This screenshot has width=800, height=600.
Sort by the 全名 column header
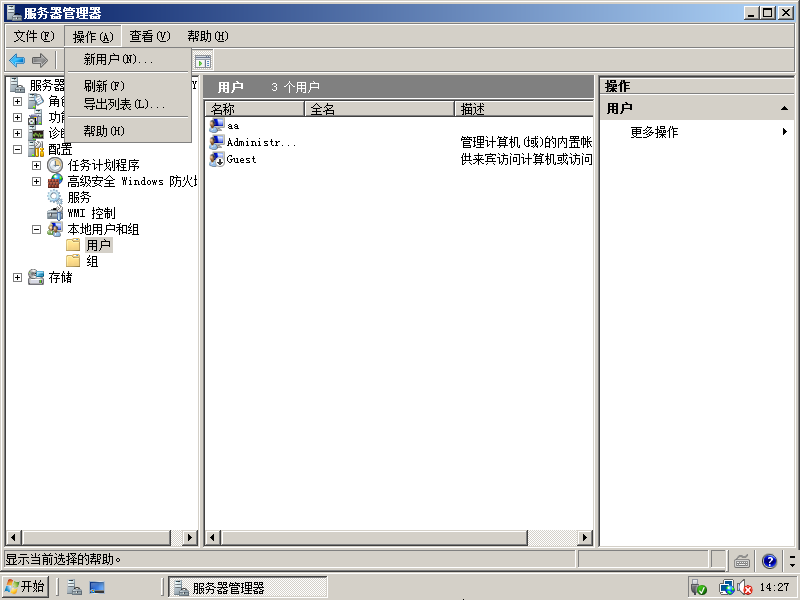point(379,109)
